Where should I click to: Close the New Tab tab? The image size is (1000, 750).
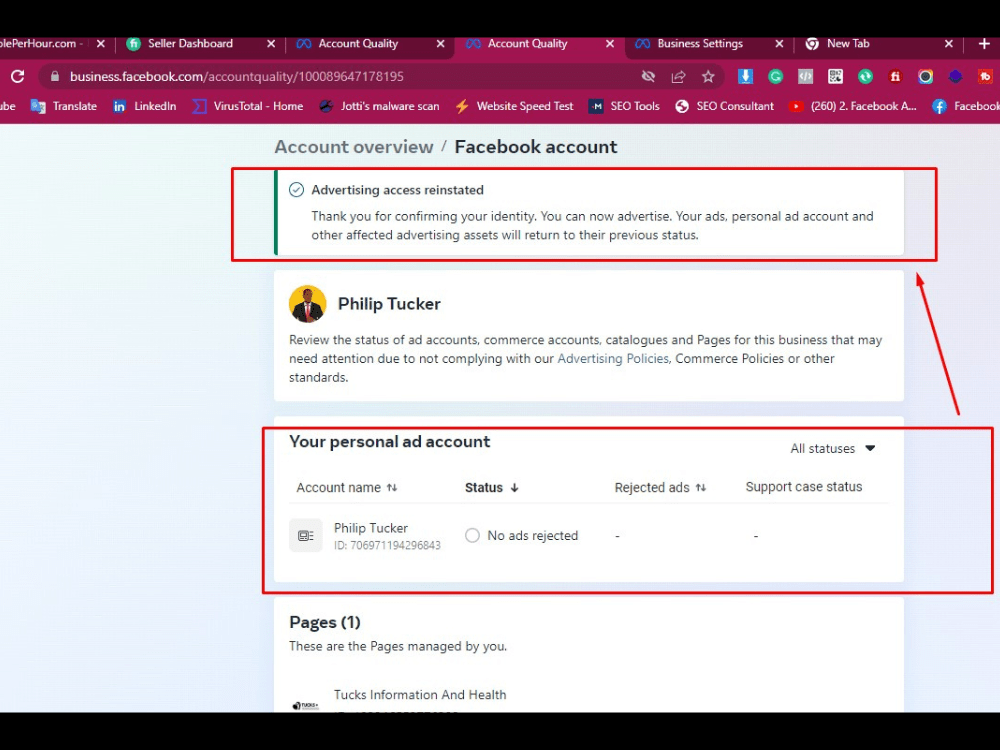(948, 43)
